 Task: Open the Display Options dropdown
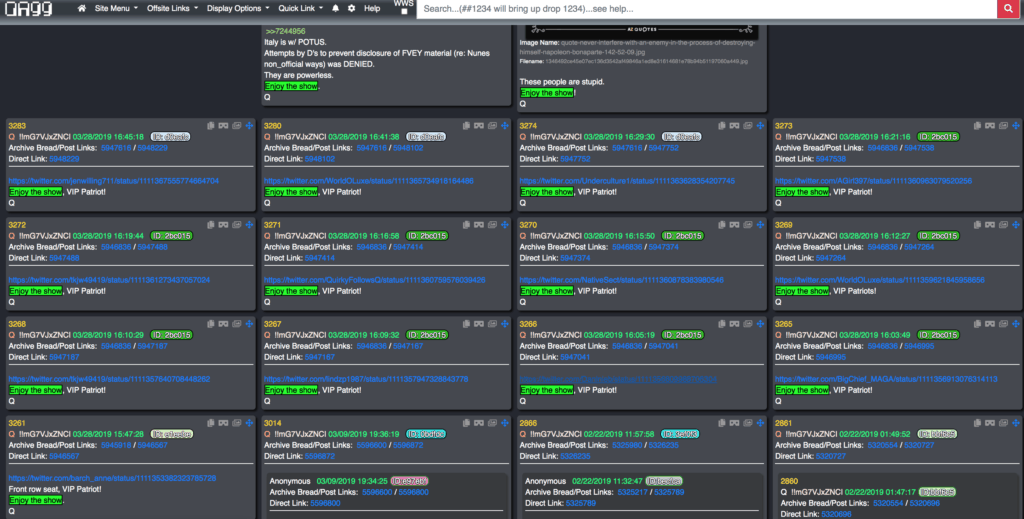pyautogui.click(x=238, y=8)
